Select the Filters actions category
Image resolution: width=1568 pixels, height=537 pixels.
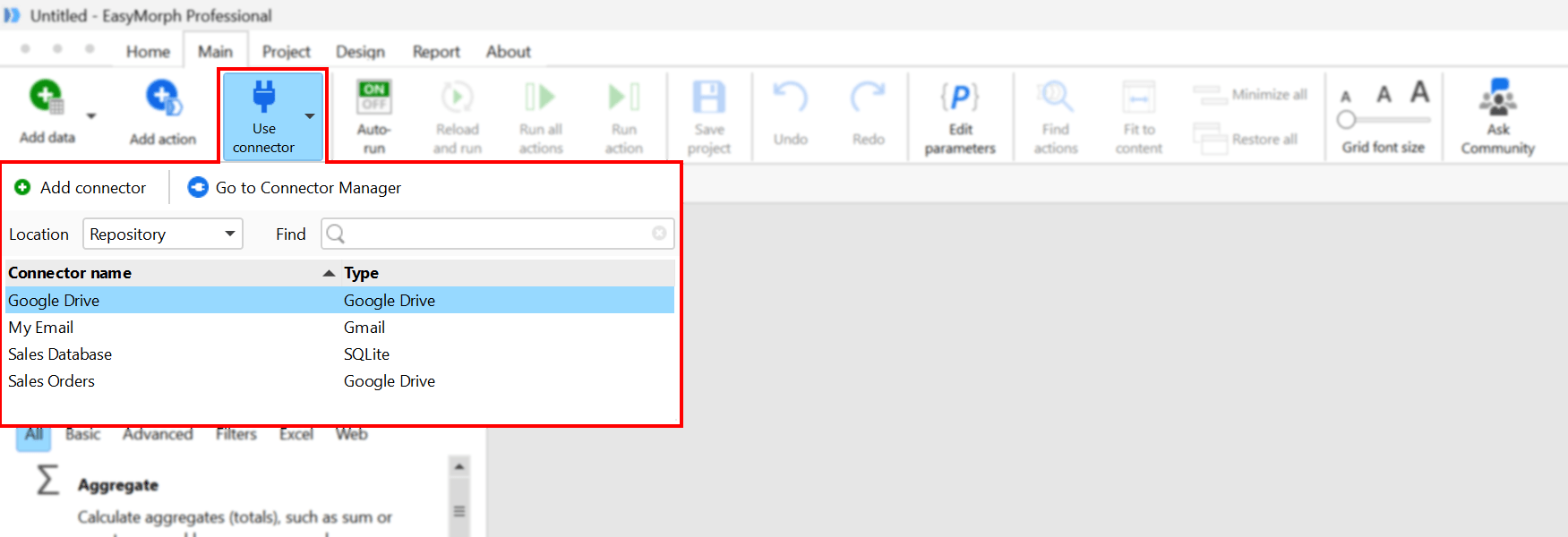[x=236, y=434]
